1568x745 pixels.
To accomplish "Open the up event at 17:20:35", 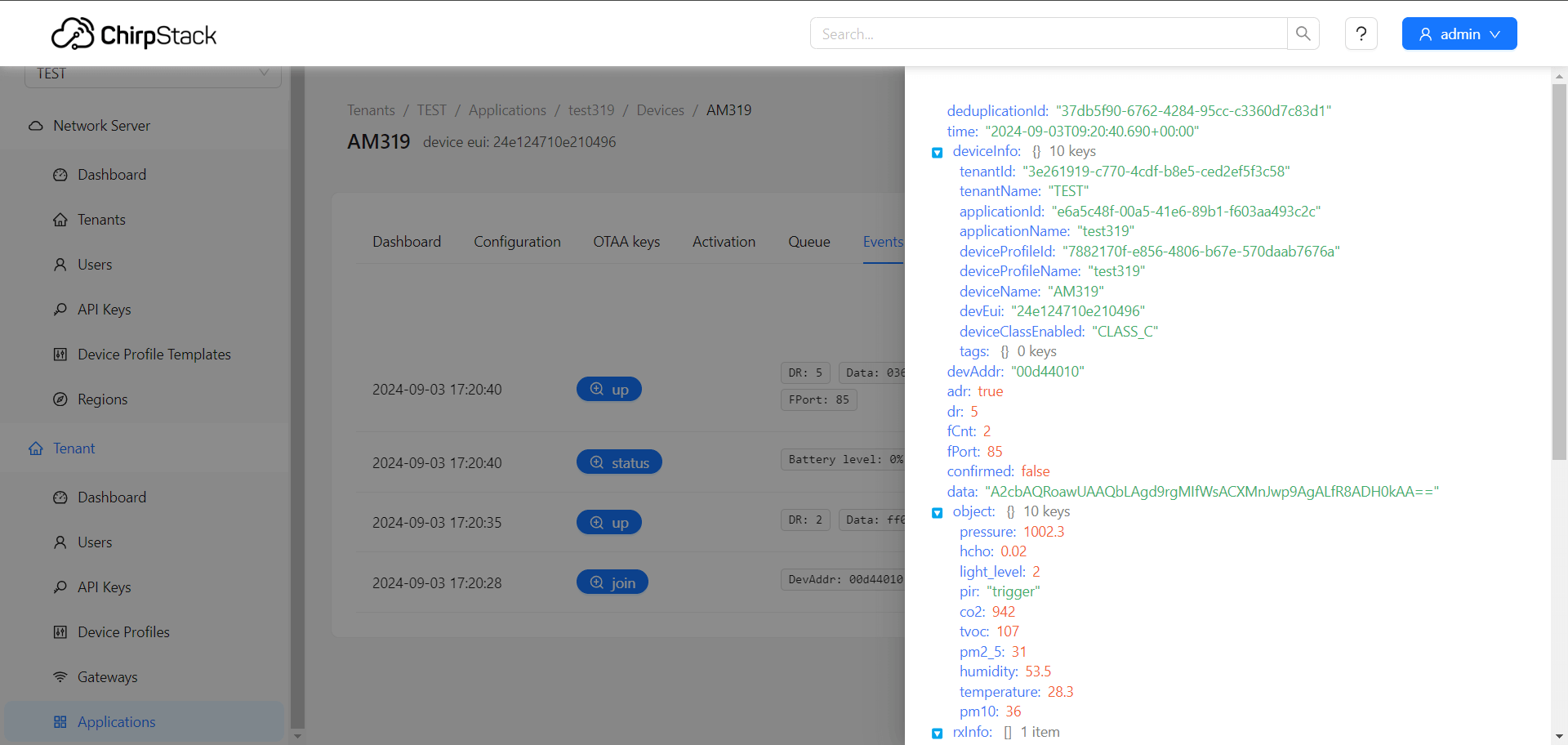I will [609, 523].
